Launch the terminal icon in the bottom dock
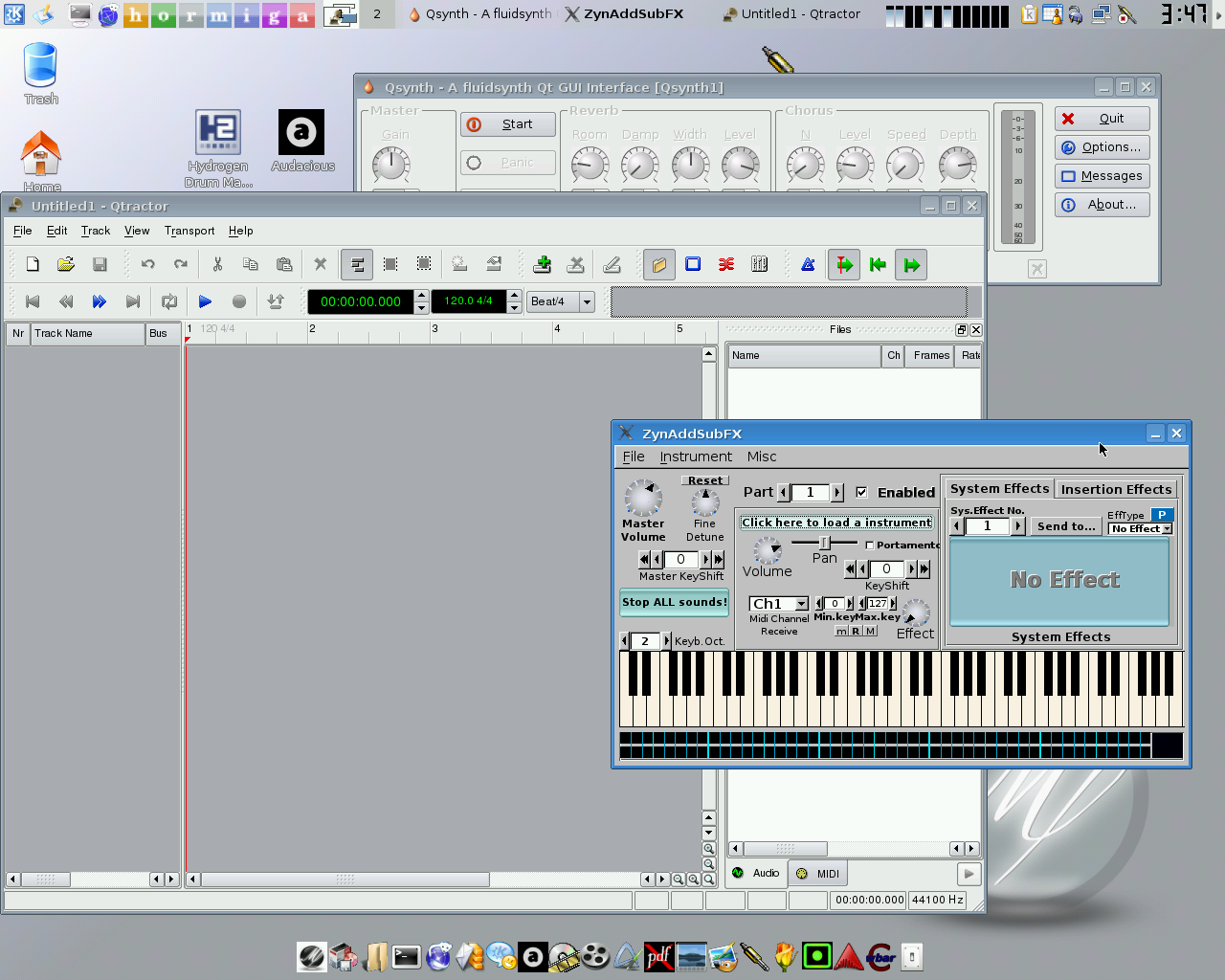The image size is (1225, 980). [x=406, y=956]
